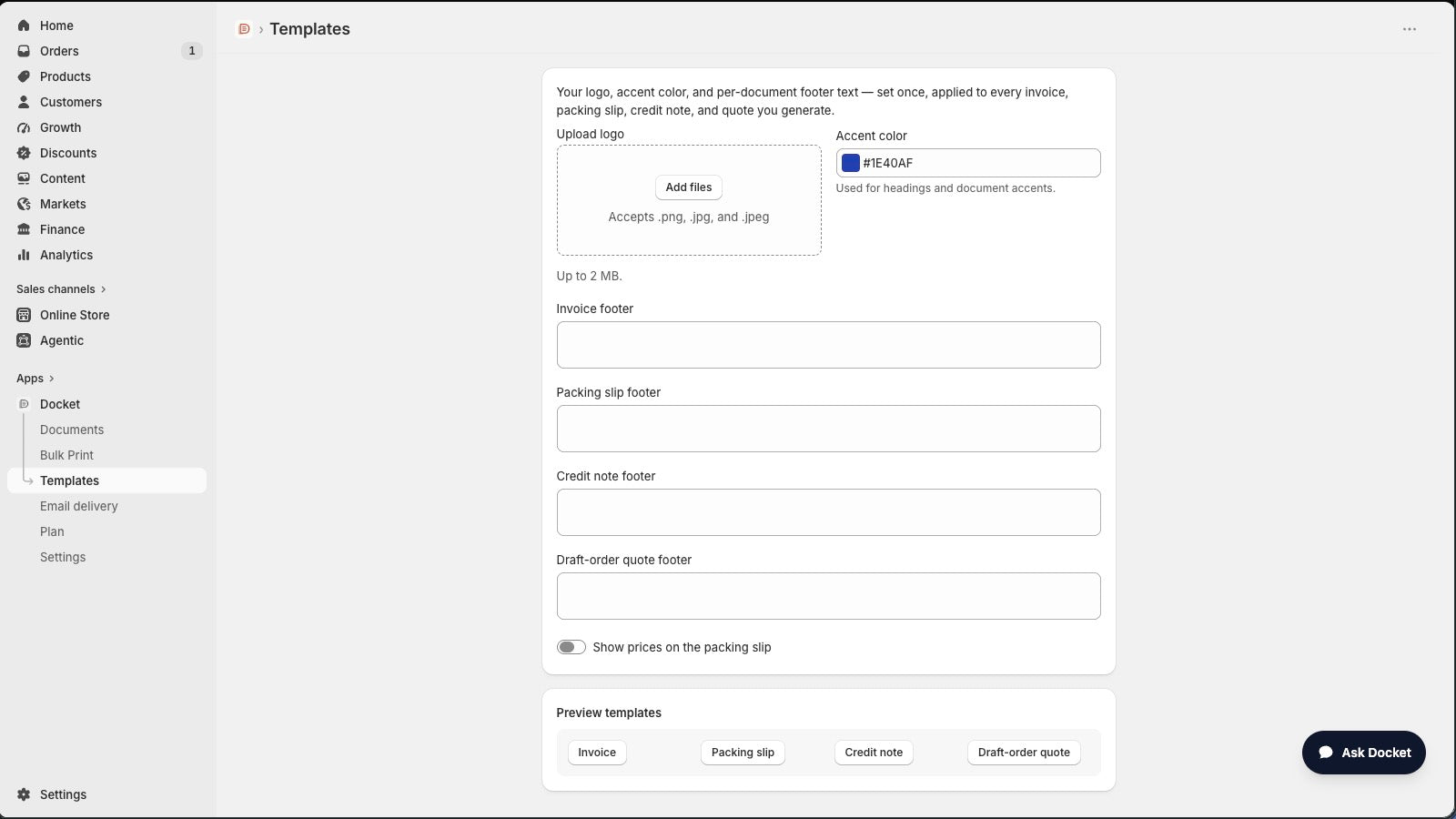Click the Docket breadcrumb icon beside Templates
Screen dimensions: 1456x819
tap(244, 29)
